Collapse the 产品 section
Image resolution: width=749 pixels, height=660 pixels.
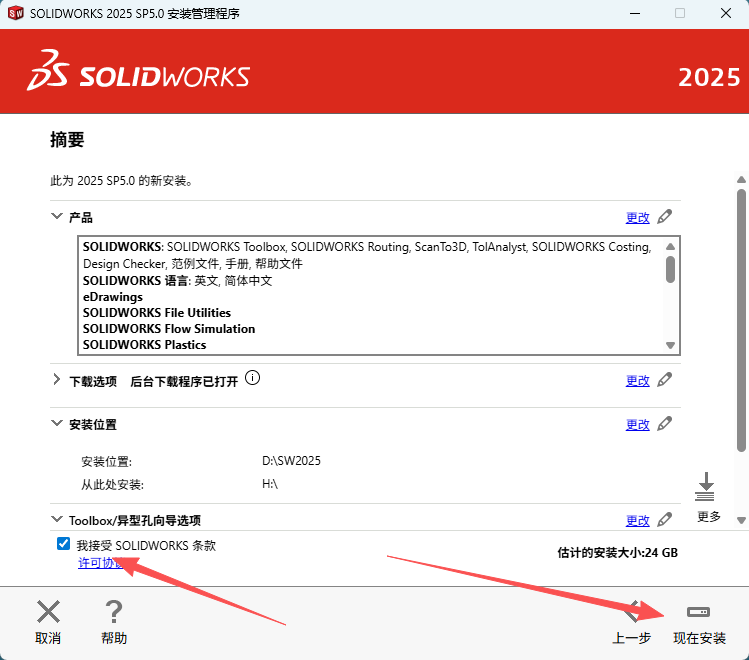coord(57,216)
